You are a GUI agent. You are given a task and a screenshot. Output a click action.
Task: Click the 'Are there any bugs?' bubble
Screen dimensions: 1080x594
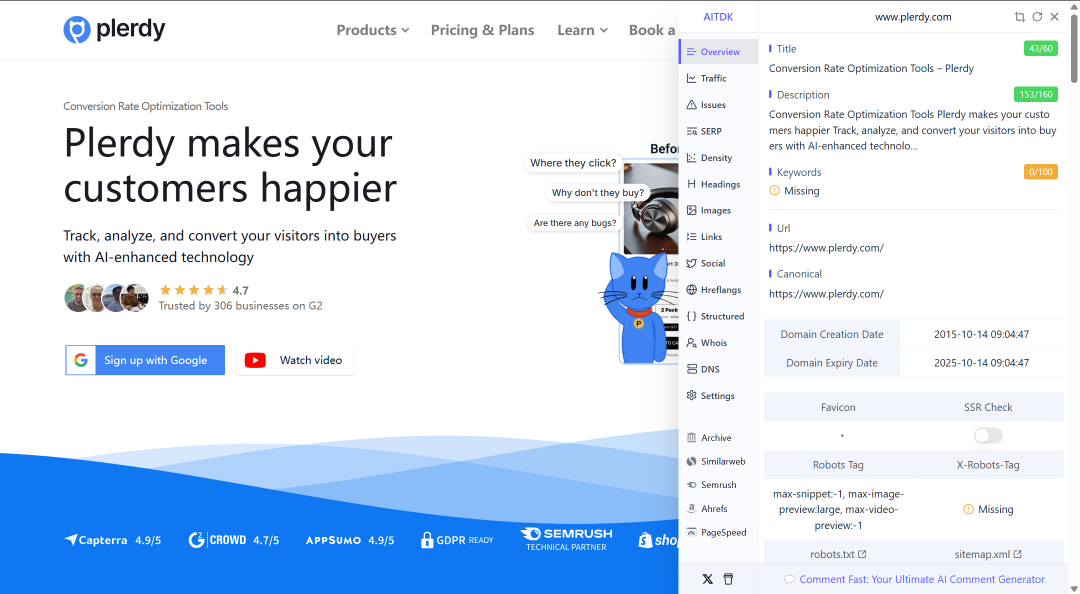[574, 223]
